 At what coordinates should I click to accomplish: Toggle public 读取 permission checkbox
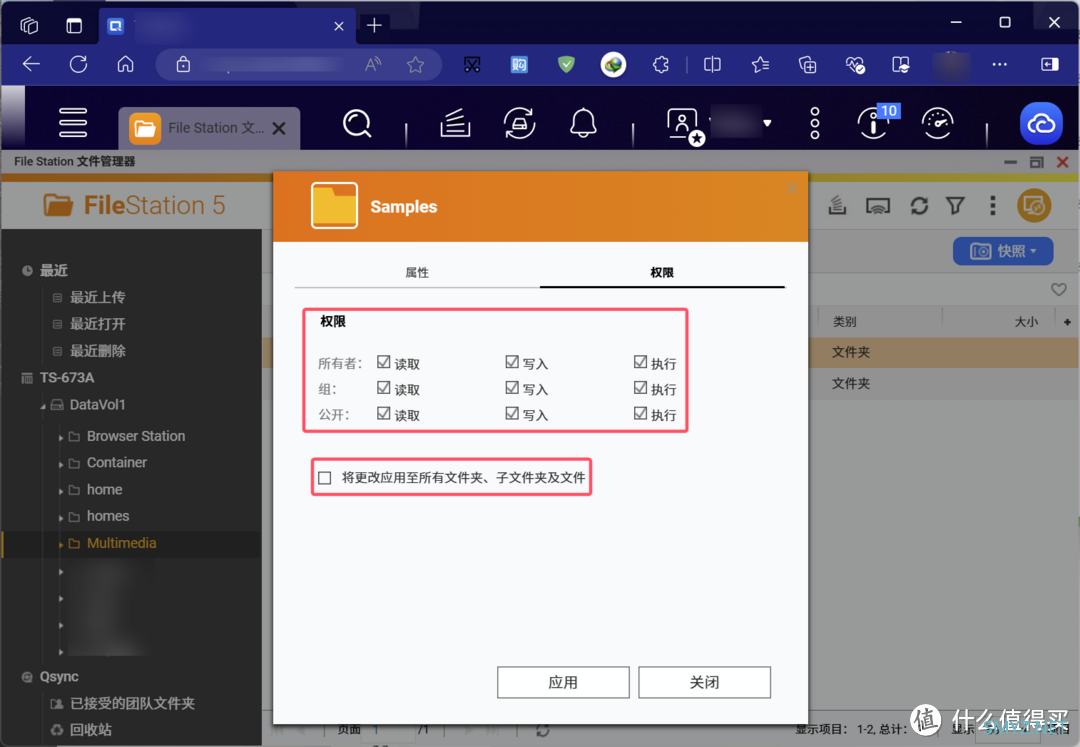click(384, 414)
